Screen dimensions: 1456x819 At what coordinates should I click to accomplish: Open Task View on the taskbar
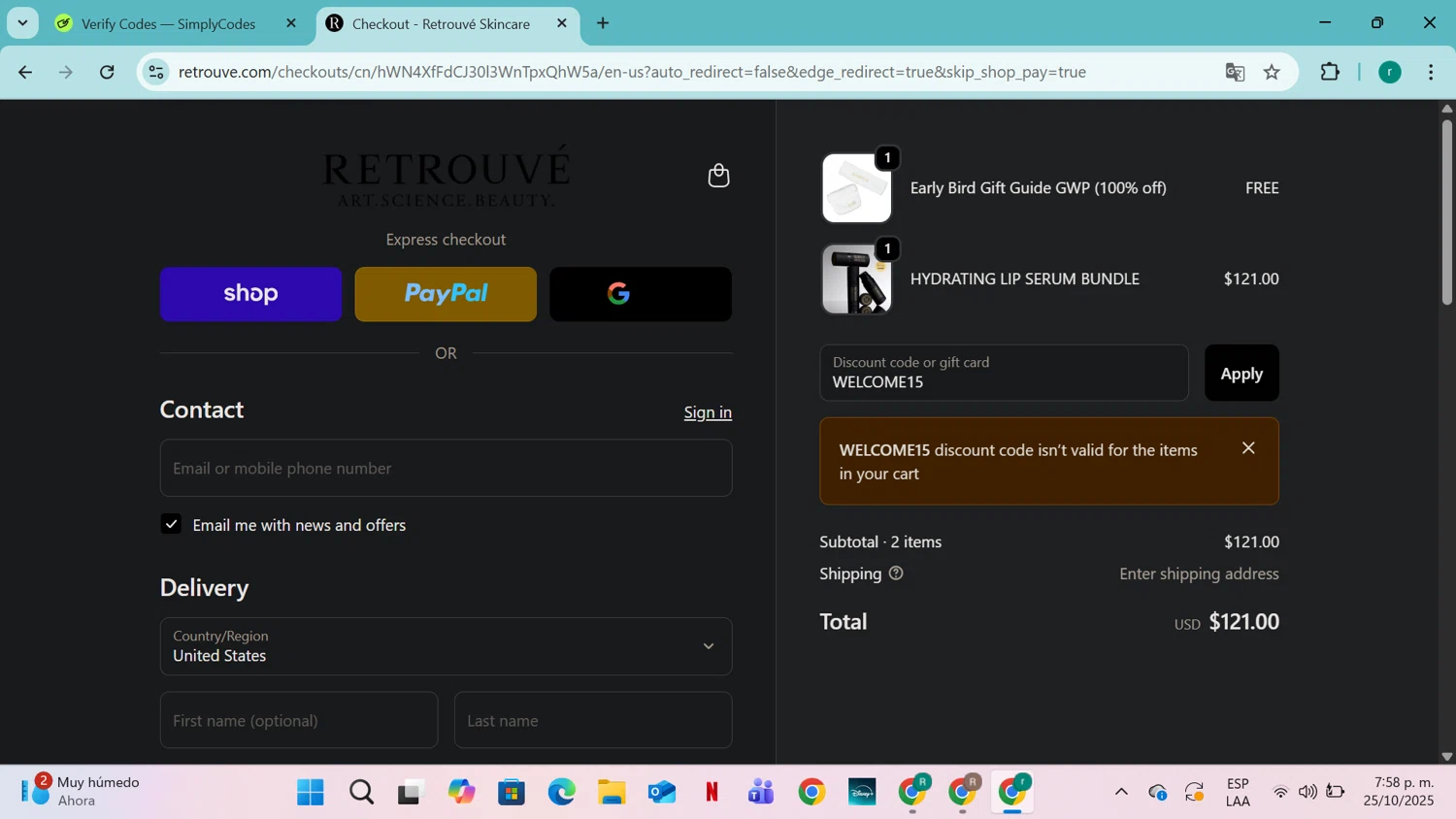tap(412, 793)
